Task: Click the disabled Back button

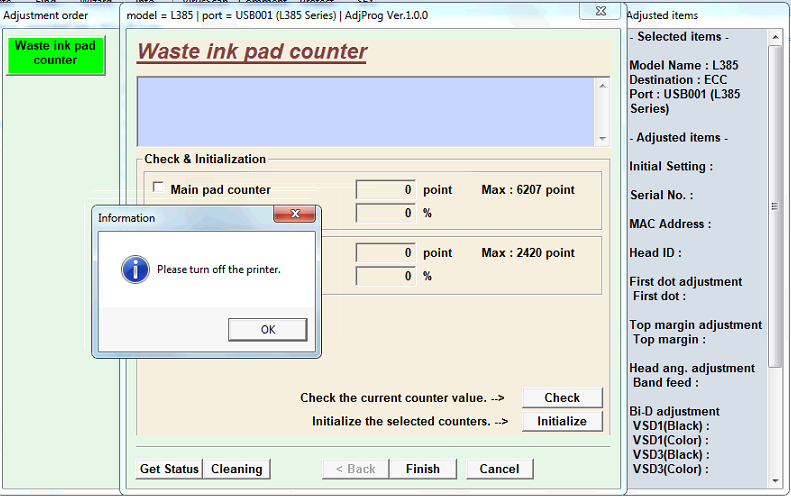Action: pyautogui.click(x=356, y=469)
